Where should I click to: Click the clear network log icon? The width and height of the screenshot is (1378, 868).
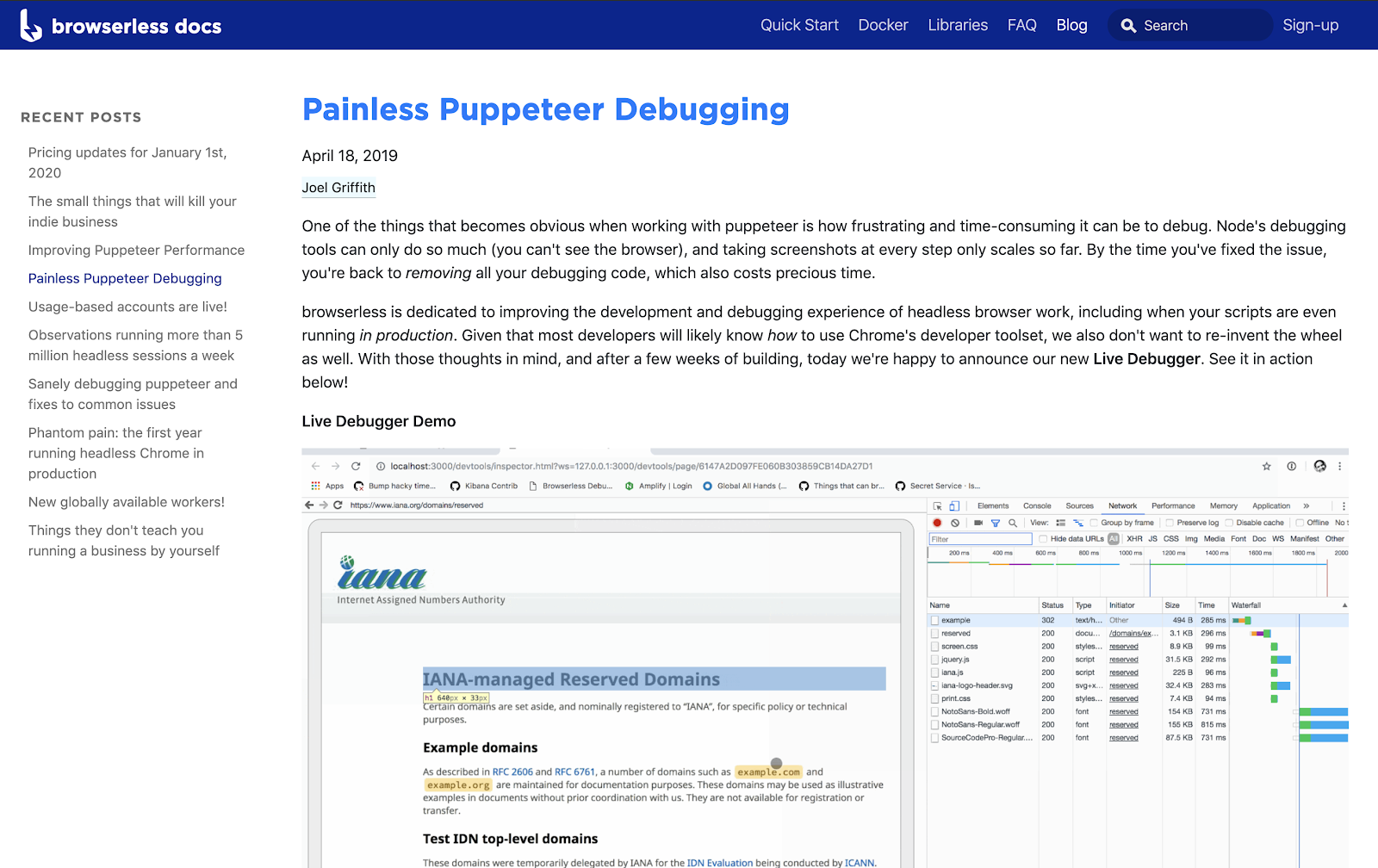[955, 523]
